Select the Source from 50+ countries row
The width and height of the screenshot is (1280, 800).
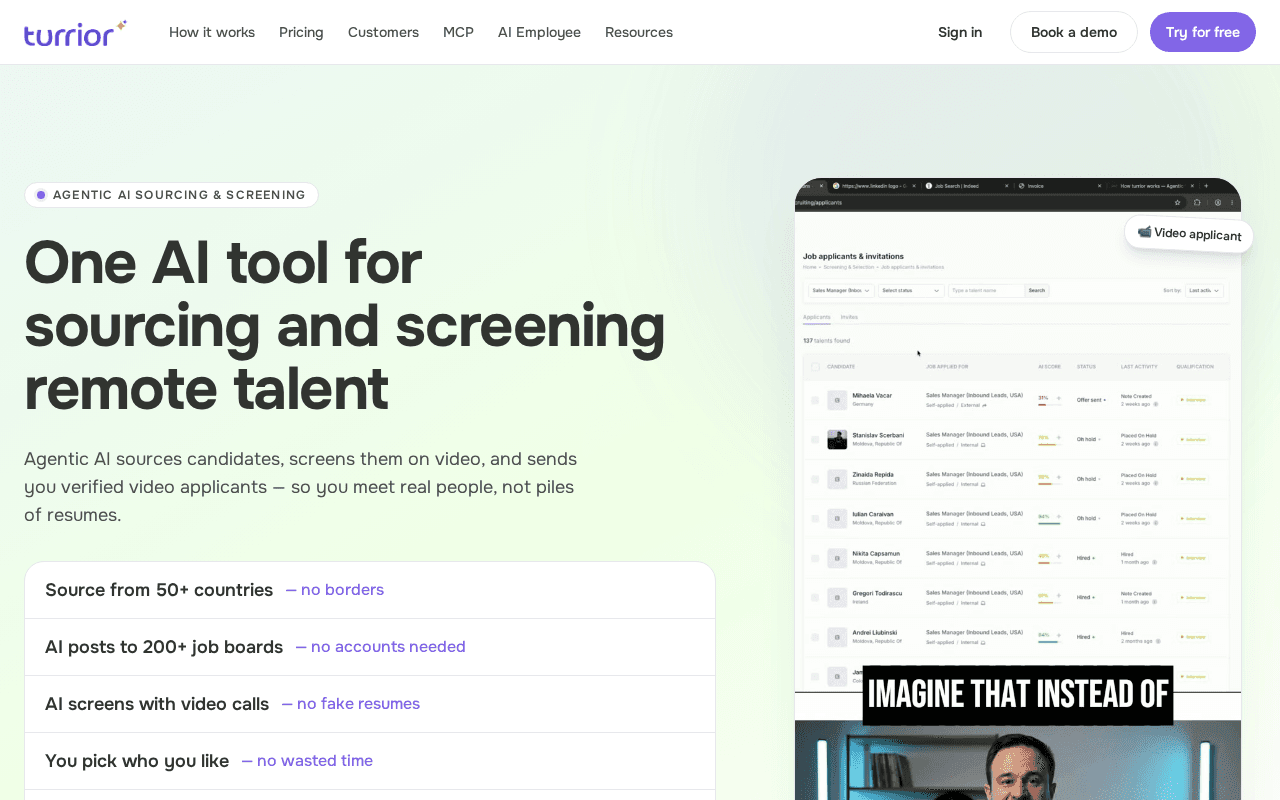click(370, 590)
